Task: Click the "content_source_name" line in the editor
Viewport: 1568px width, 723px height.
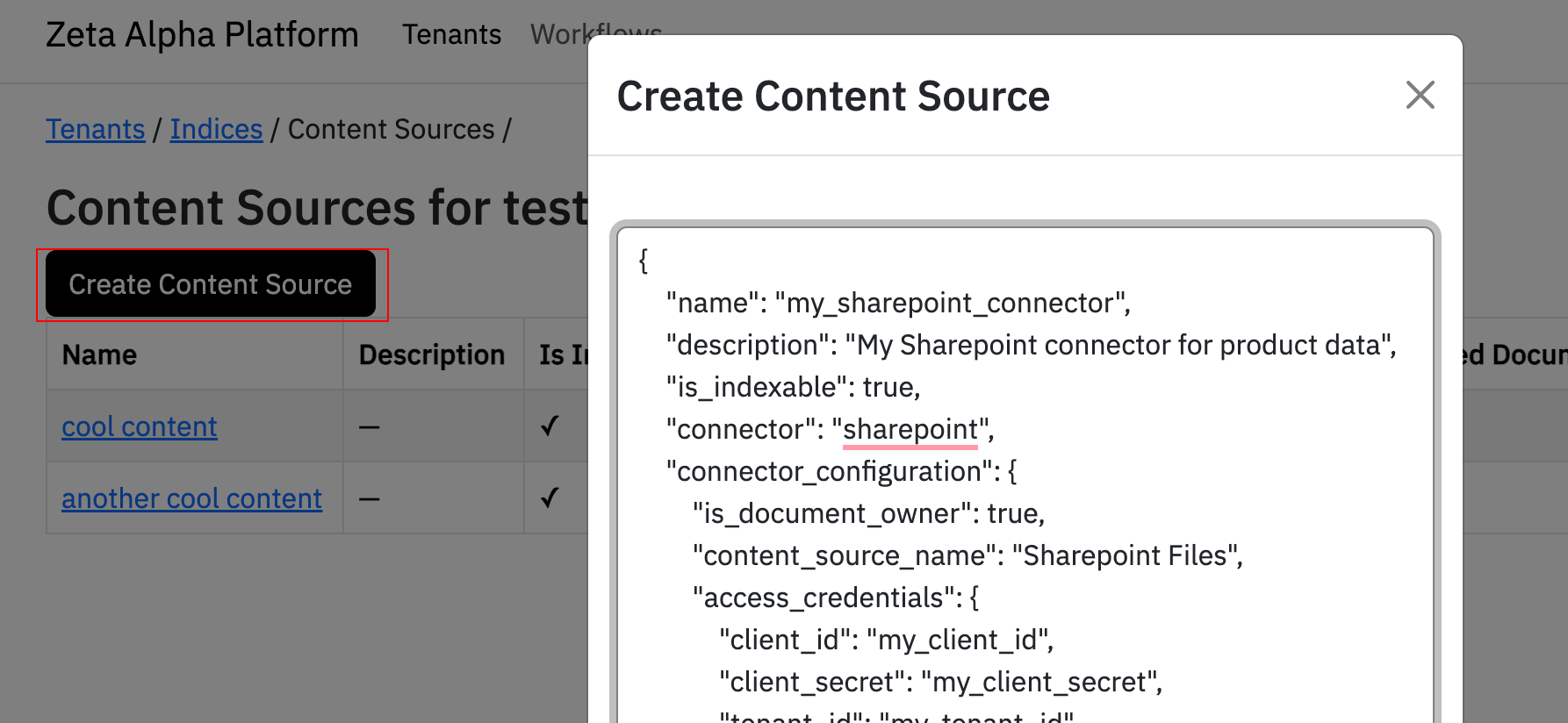Action: point(967,555)
